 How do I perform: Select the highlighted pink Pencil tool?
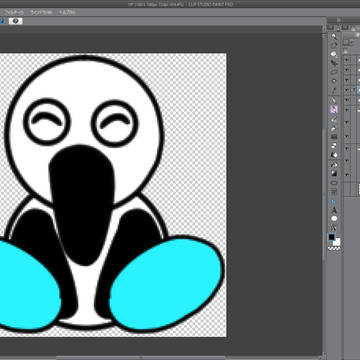(334, 109)
